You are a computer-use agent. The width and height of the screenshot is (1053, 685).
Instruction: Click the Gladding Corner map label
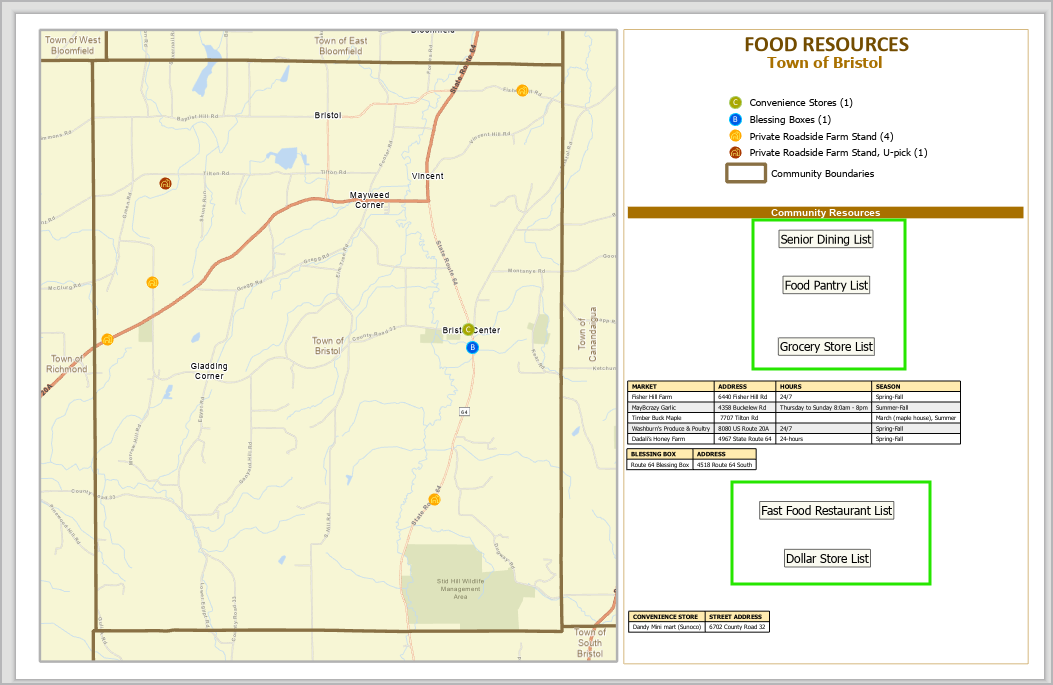pyautogui.click(x=209, y=371)
